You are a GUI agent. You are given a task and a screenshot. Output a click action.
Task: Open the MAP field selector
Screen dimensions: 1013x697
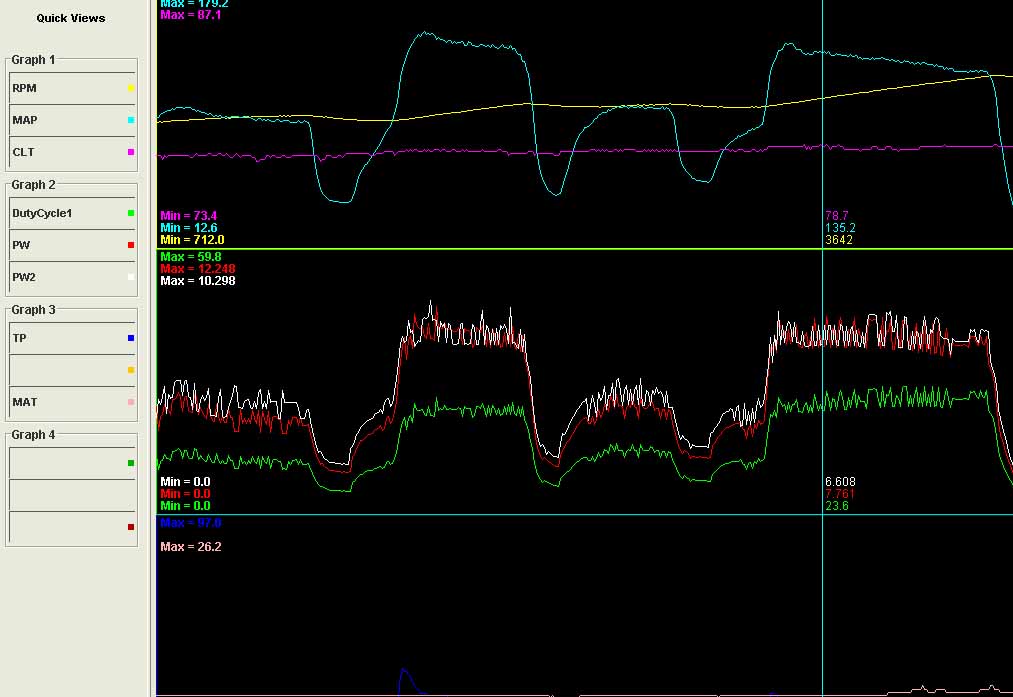(66, 120)
